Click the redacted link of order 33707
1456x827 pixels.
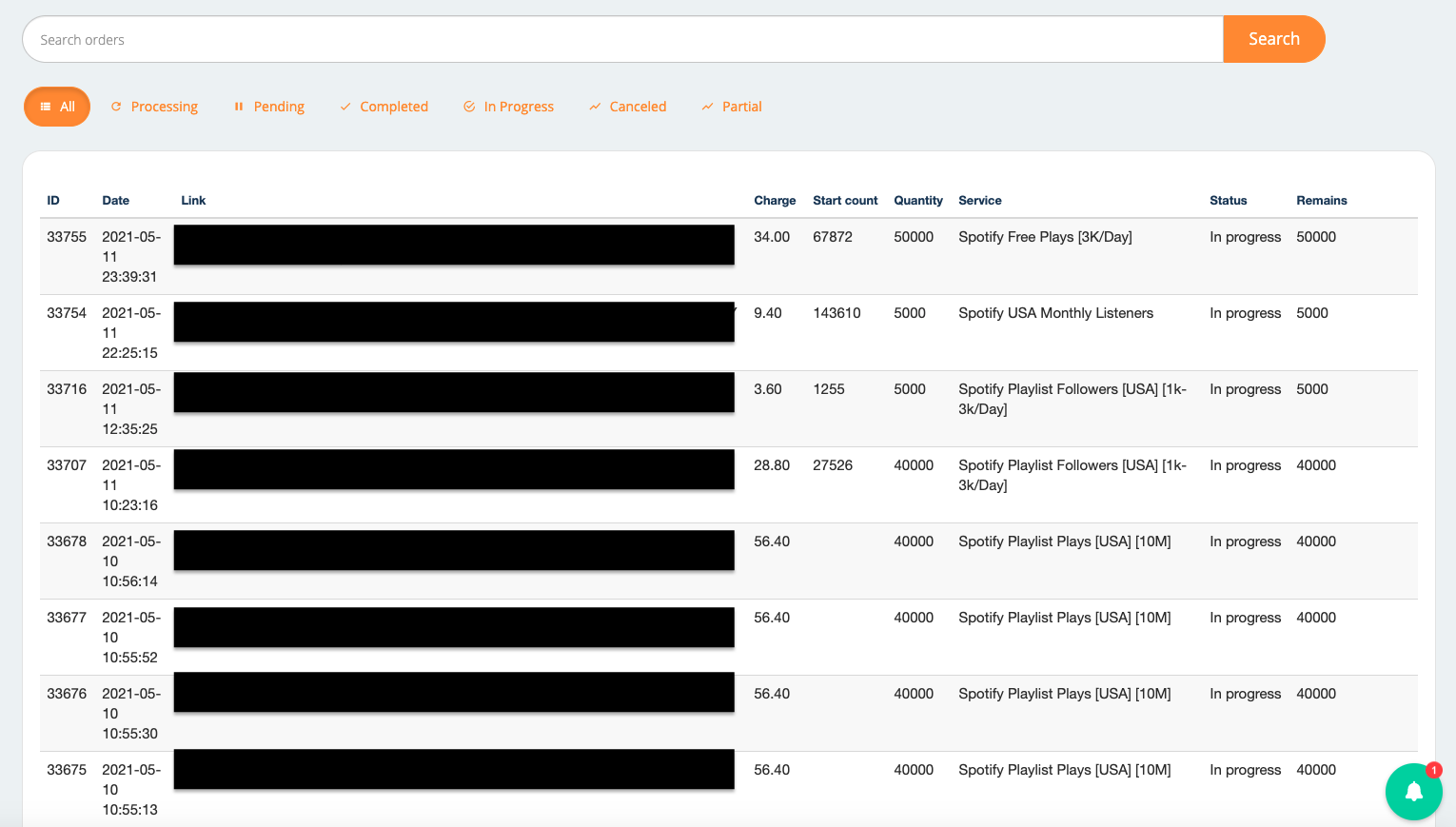pos(454,469)
